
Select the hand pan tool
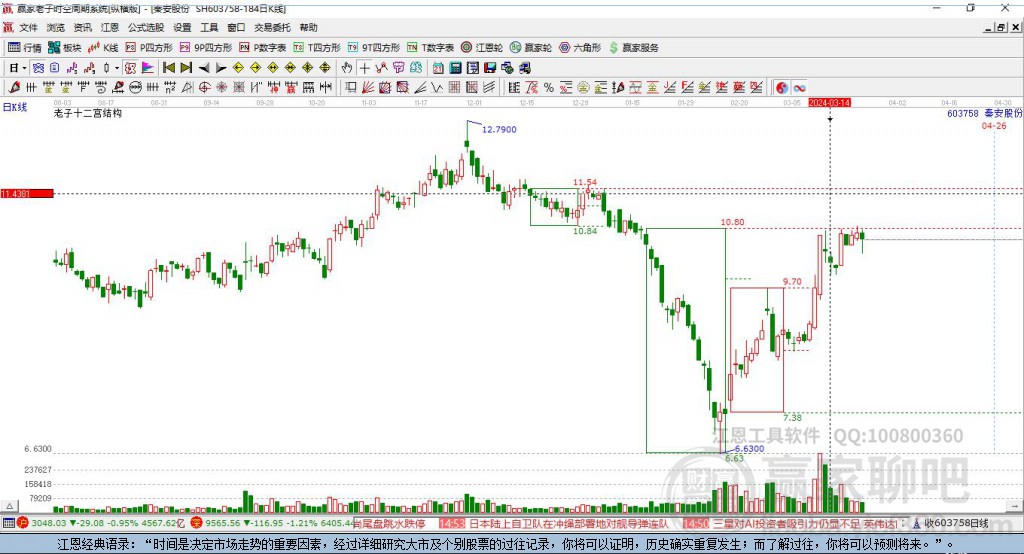pyautogui.click(x=347, y=68)
